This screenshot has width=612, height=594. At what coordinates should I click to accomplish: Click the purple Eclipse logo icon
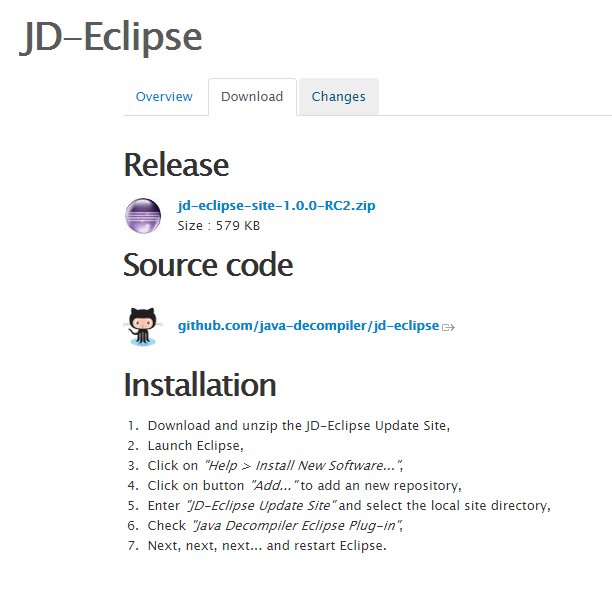pos(143,216)
